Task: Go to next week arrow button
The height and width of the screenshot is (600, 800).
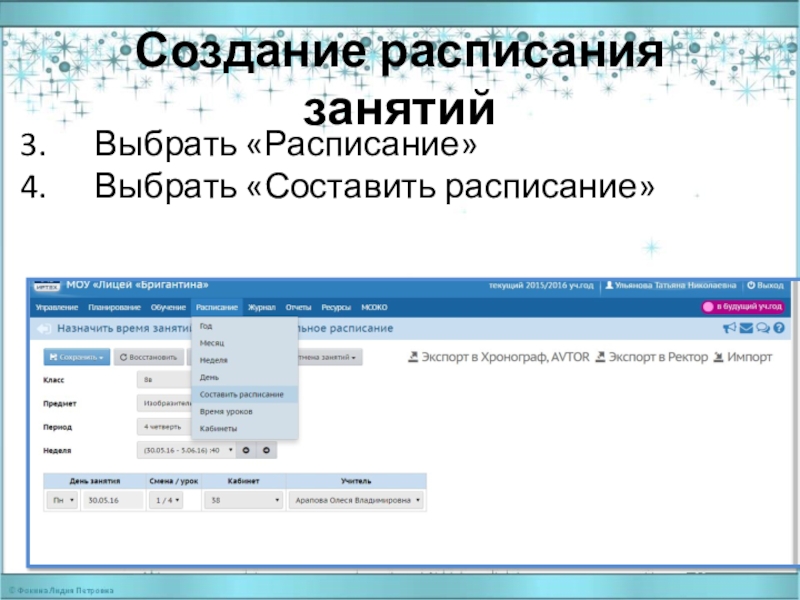Action: tap(268, 450)
